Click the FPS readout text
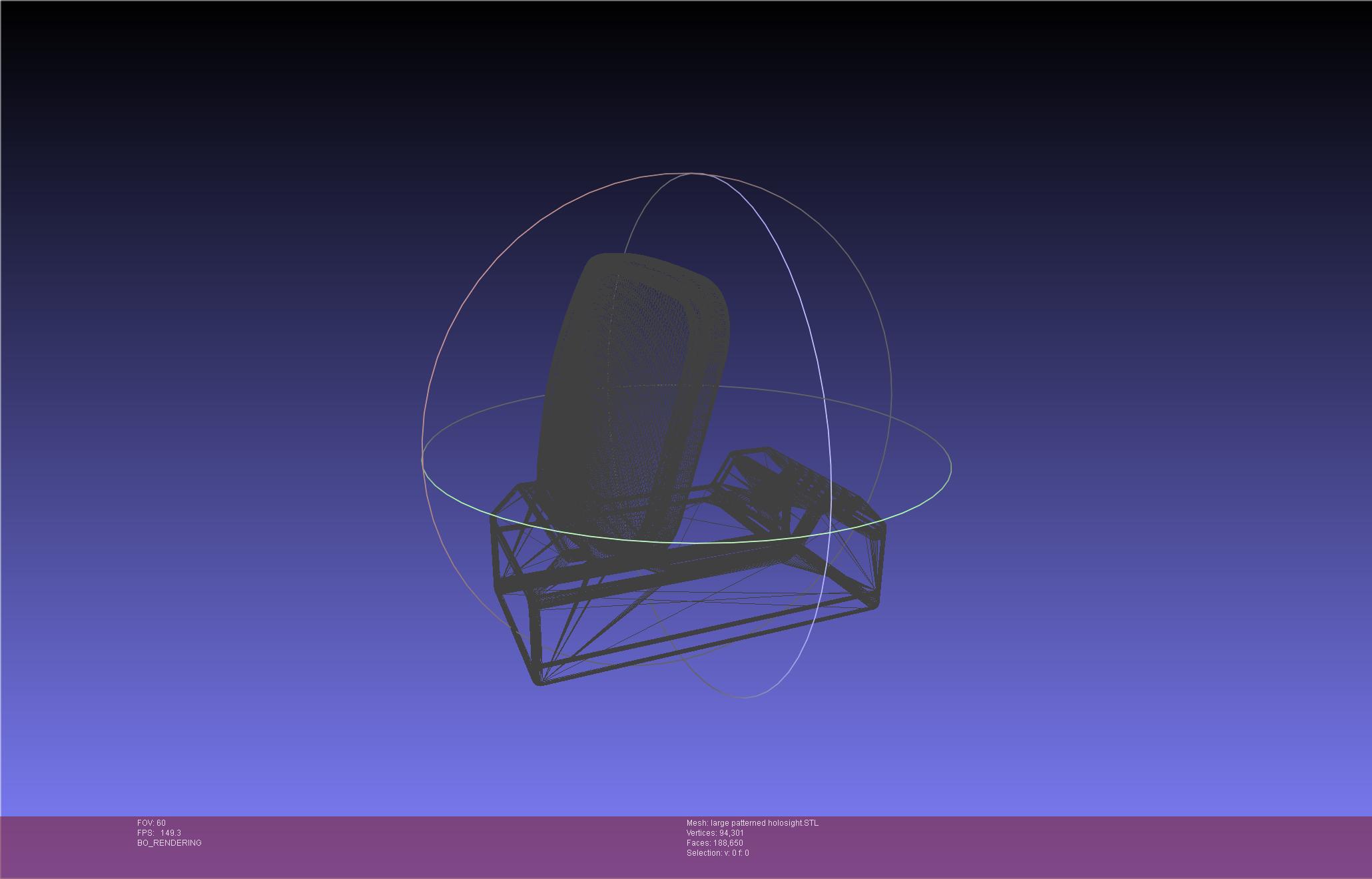1372x879 pixels. [x=159, y=833]
